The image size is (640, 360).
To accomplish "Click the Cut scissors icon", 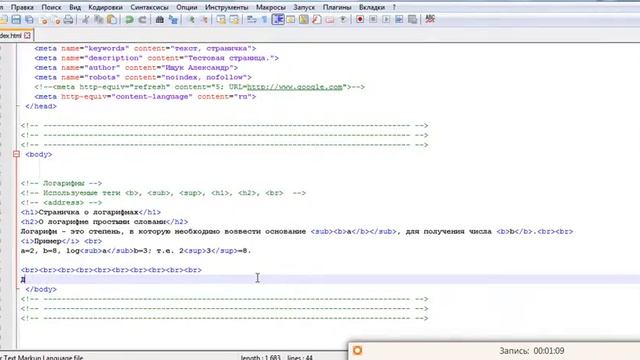I will click(x=85, y=19).
